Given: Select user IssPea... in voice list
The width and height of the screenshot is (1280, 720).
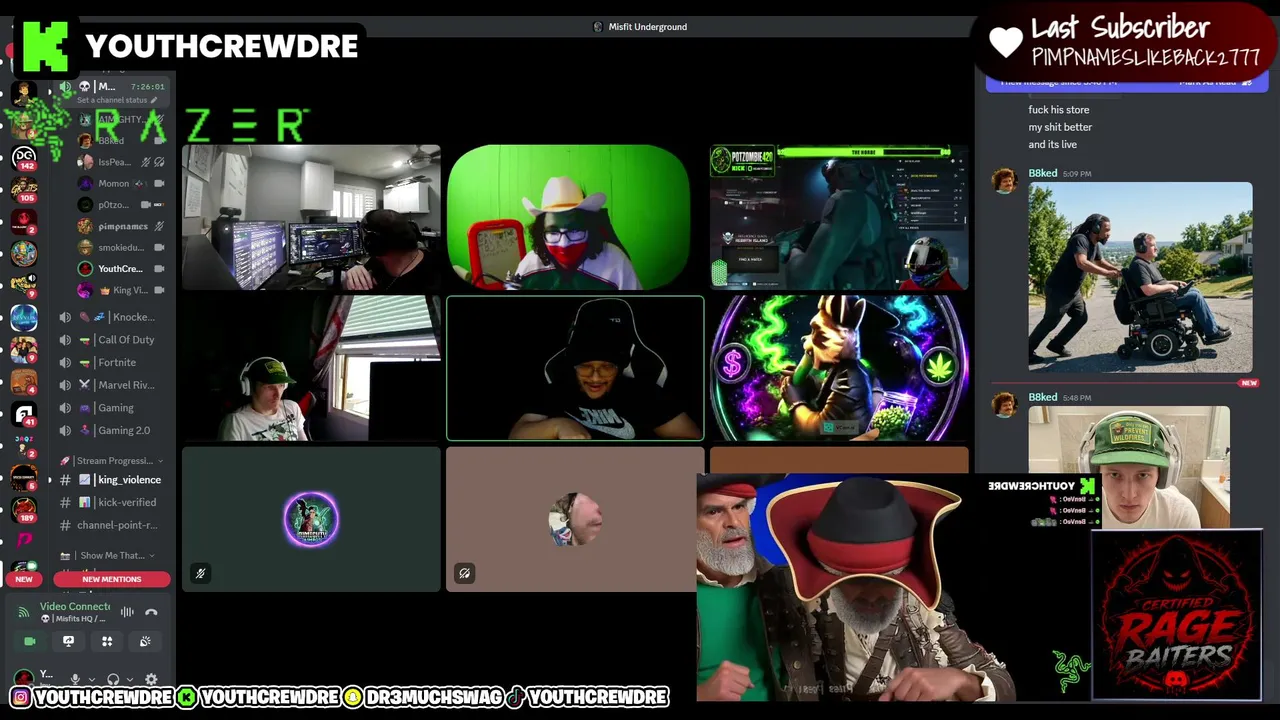Looking at the screenshot, I should pyautogui.click(x=121, y=162).
